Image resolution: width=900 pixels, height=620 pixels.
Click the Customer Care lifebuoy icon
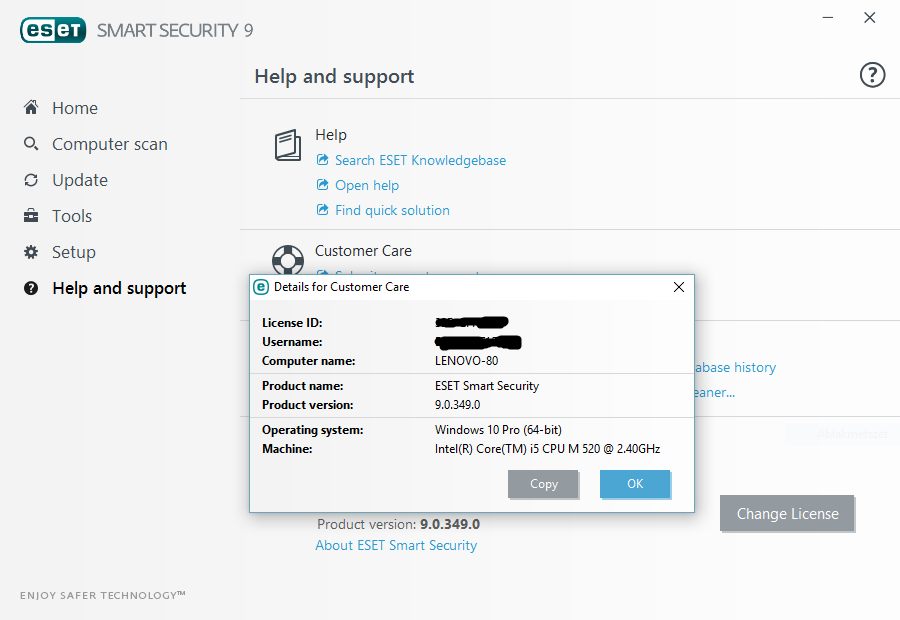[x=288, y=260]
